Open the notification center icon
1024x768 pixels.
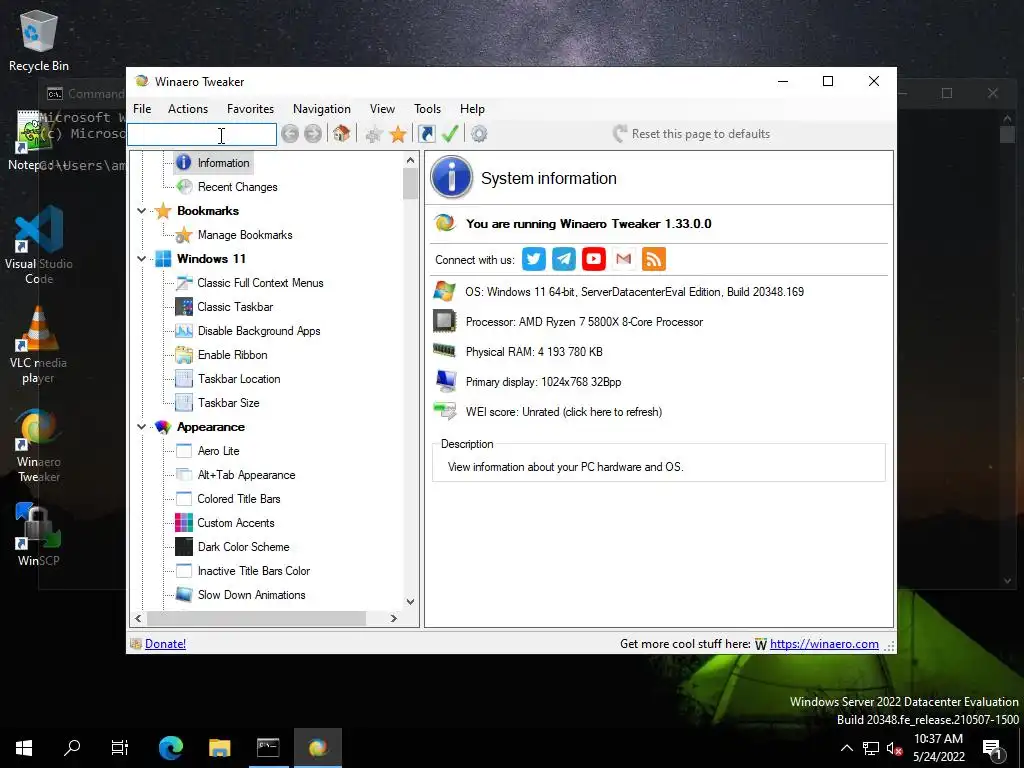[x=993, y=750]
